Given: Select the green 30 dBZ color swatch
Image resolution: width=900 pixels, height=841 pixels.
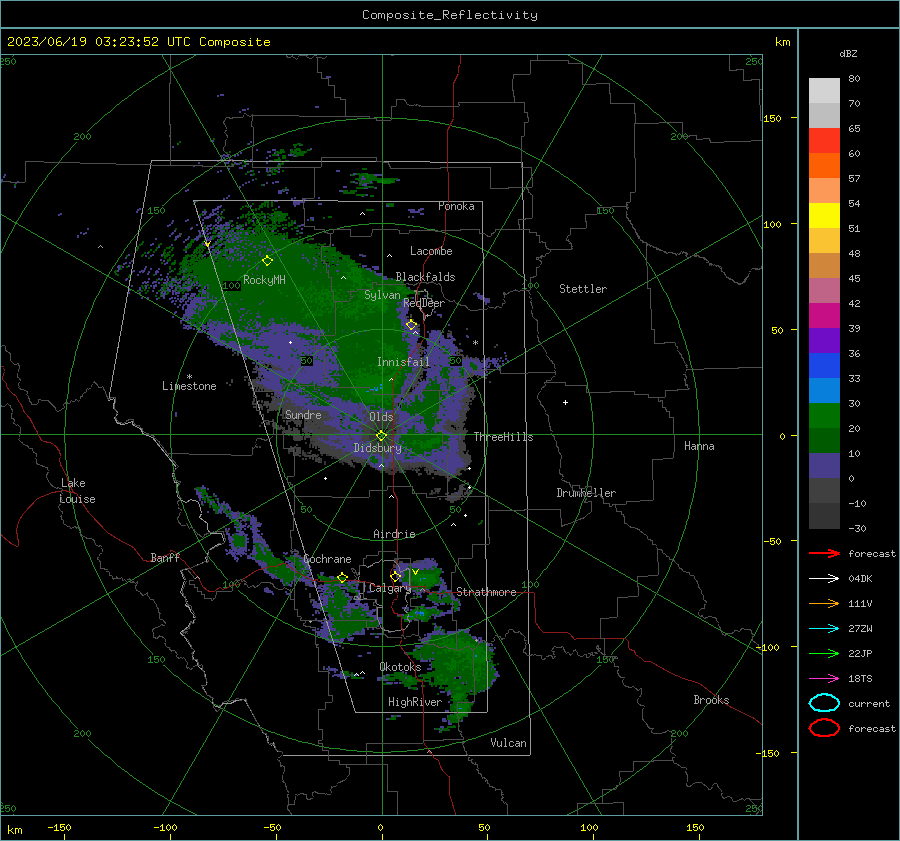Looking at the screenshot, I should [x=824, y=416].
